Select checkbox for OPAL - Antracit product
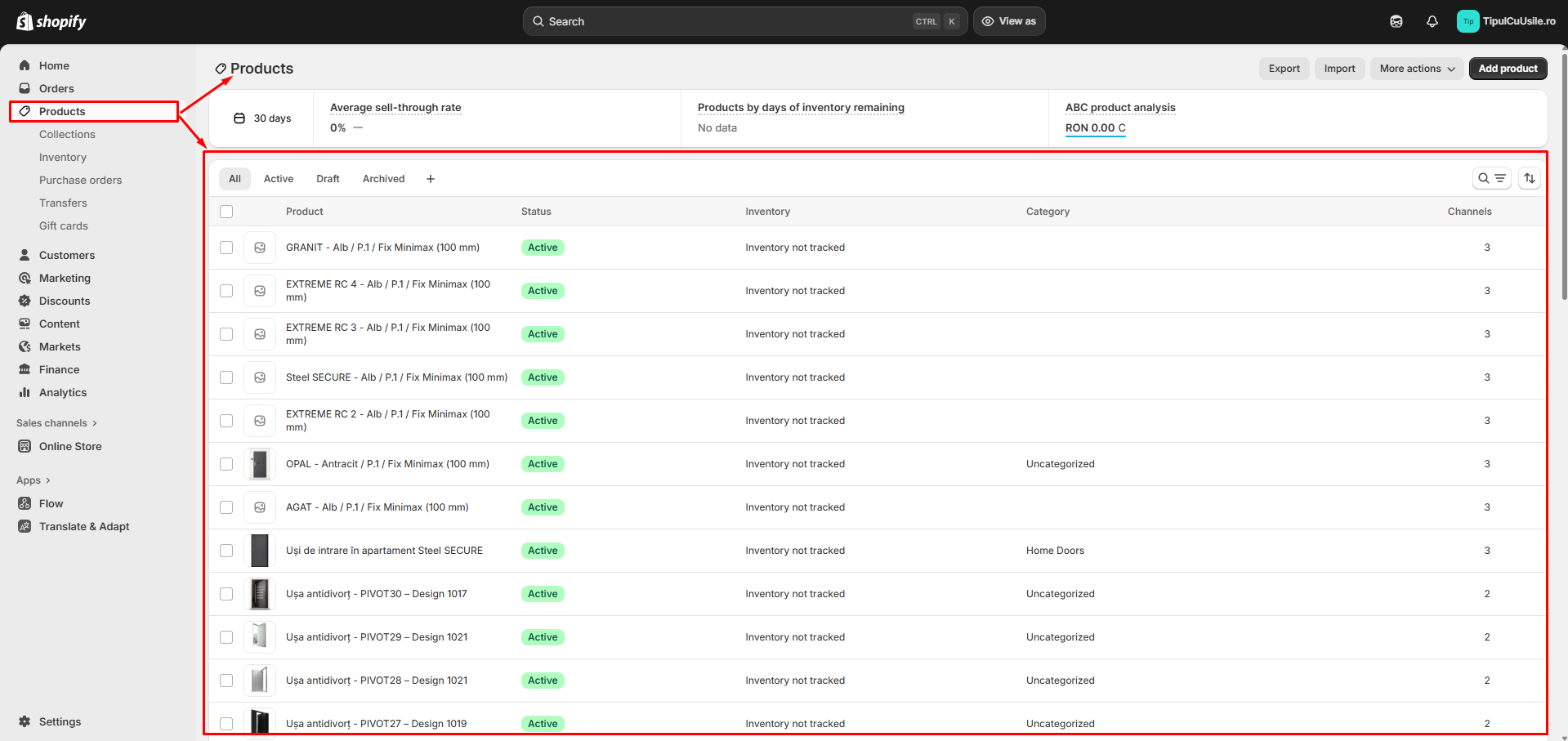Screen dimensions: 1568x741 (226, 464)
